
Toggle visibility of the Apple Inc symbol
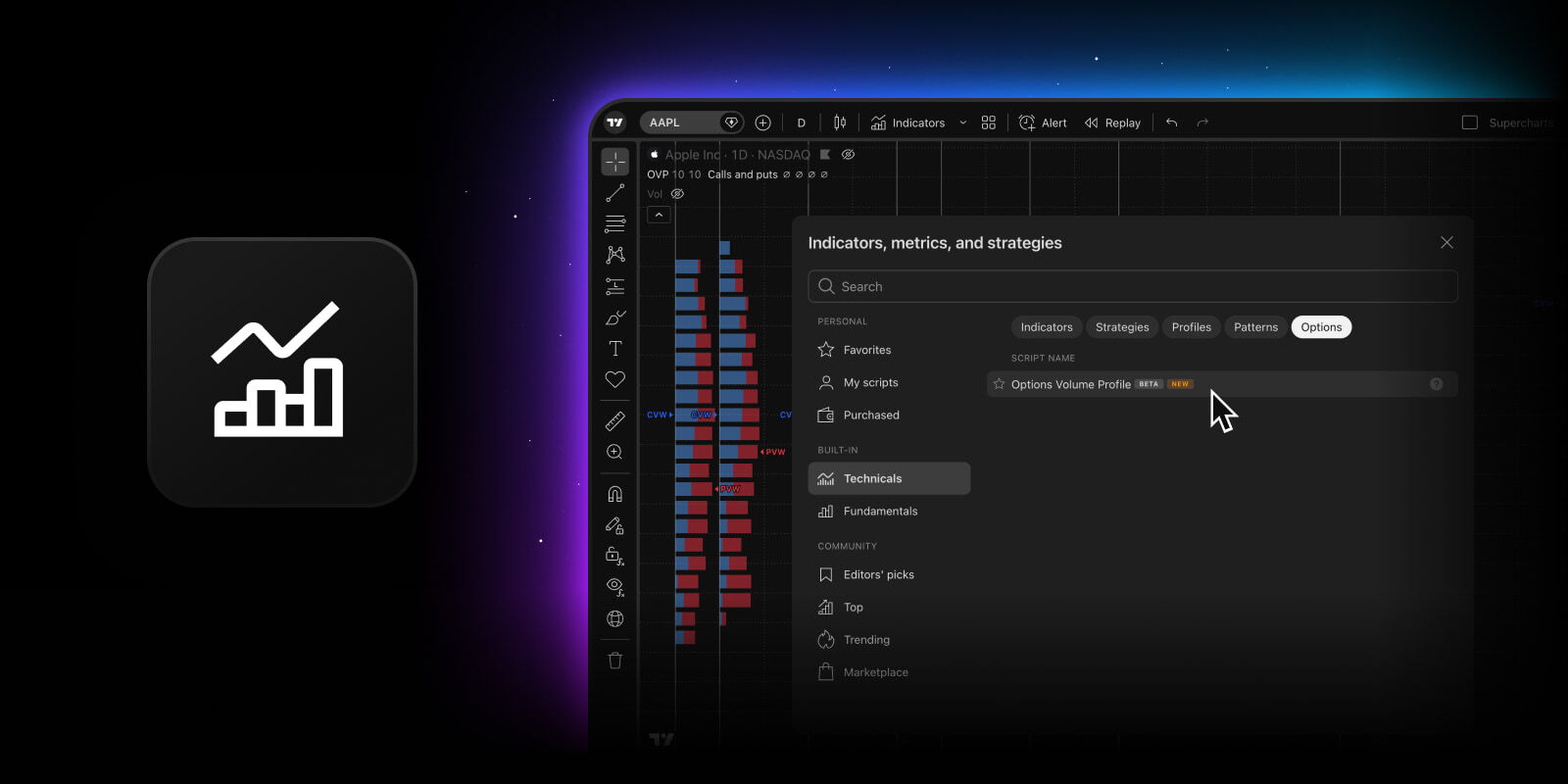click(x=849, y=155)
